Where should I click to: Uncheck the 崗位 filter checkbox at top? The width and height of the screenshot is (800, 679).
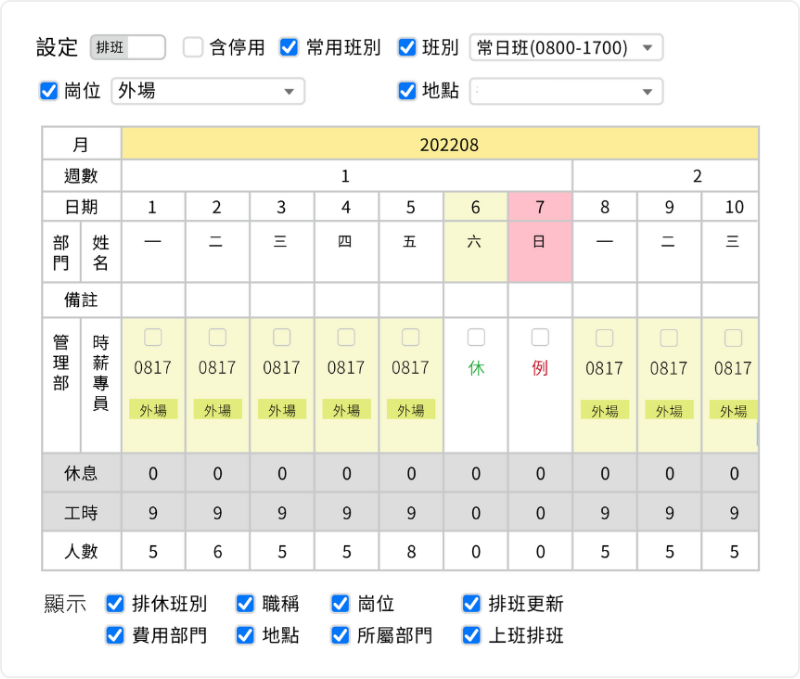tap(48, 91)
